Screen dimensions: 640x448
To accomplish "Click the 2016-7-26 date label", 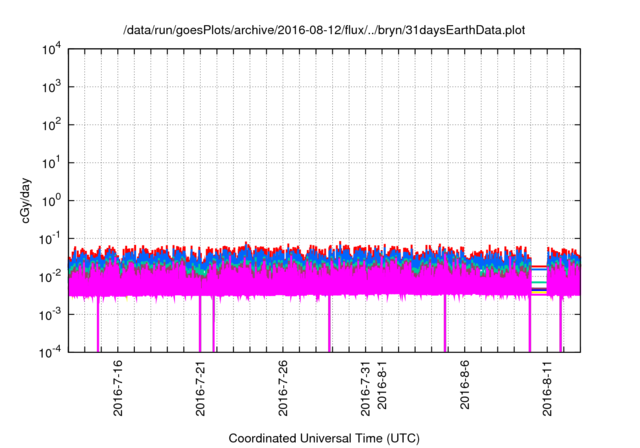I will point(283,388).
